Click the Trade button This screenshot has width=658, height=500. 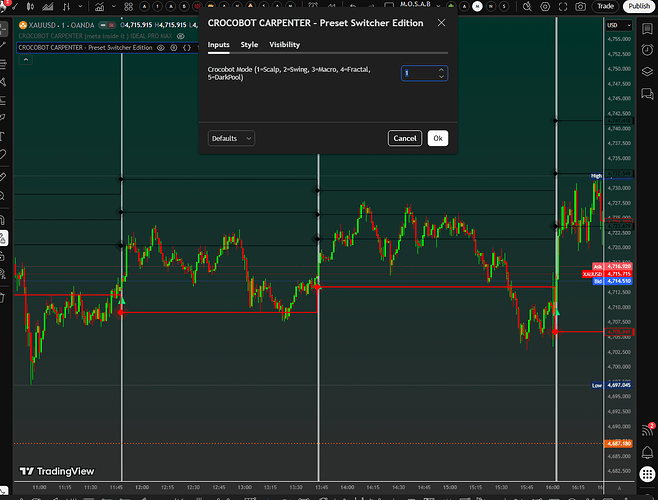pos(605,6)
